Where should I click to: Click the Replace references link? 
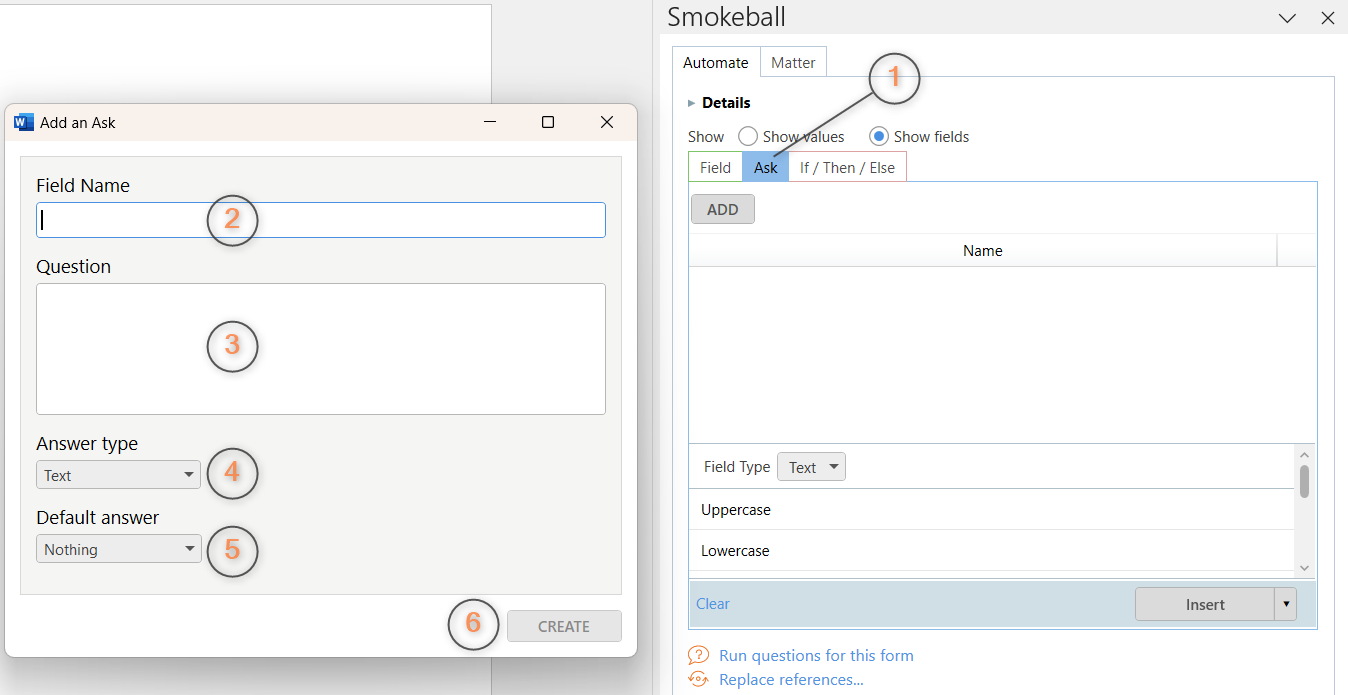pos(791,680)
